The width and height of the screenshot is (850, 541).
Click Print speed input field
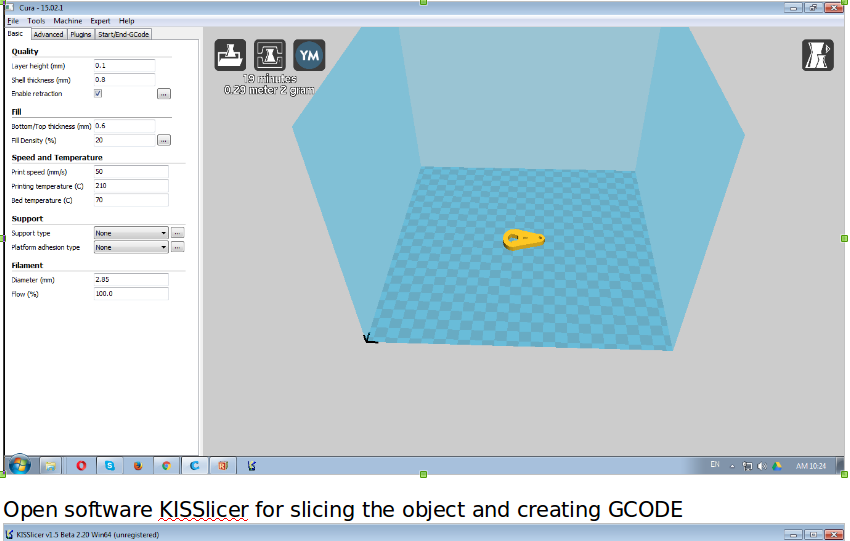pos(131,172)
